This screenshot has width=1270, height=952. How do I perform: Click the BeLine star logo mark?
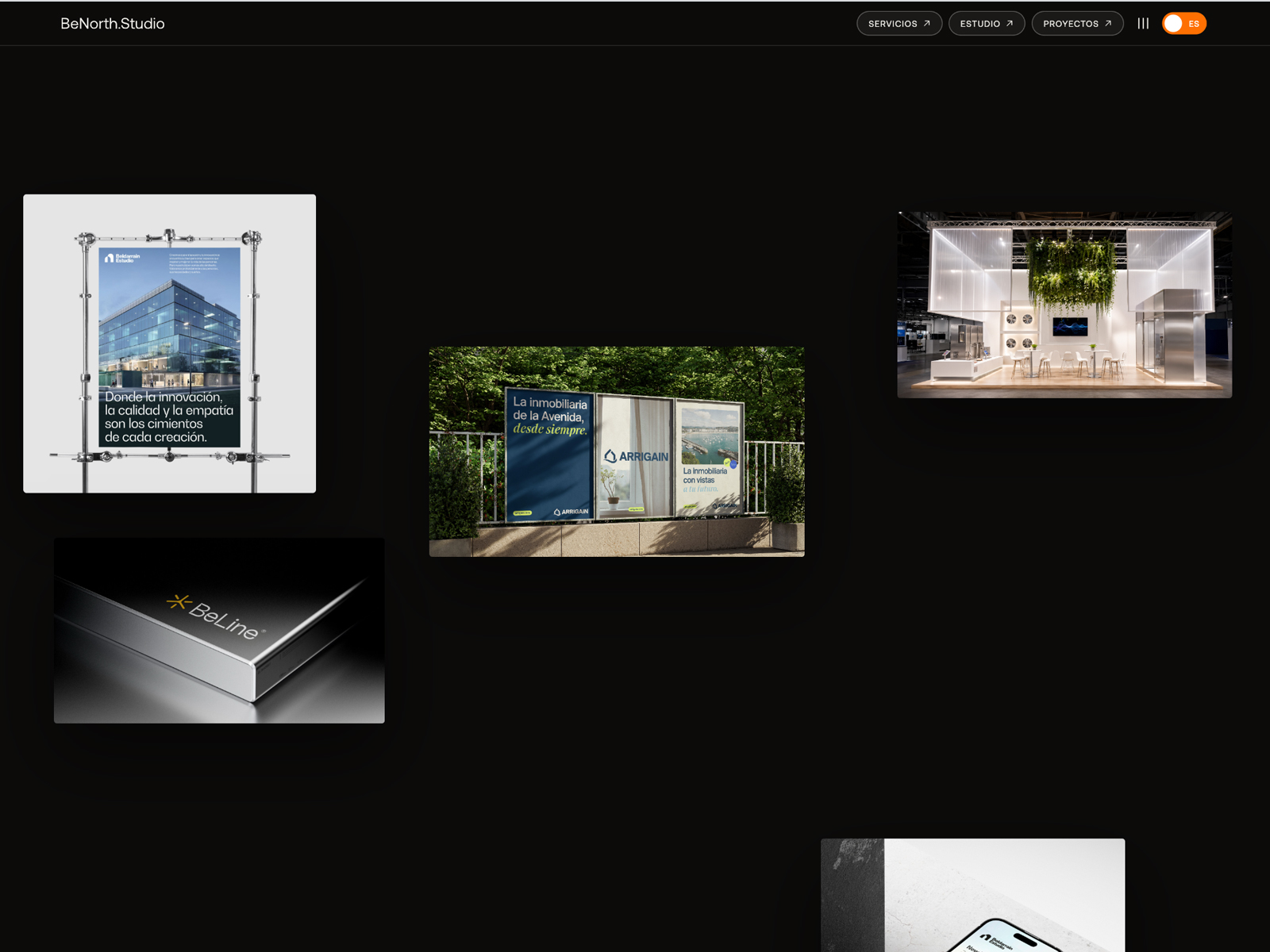tap(178, 602)
